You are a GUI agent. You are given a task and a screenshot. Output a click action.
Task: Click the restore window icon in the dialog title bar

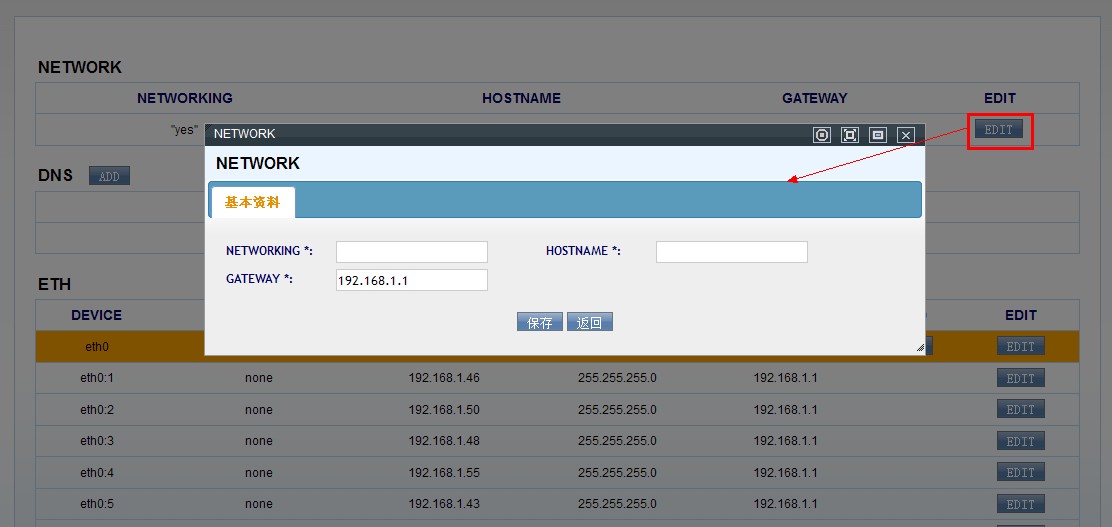[x=878, y=135]
